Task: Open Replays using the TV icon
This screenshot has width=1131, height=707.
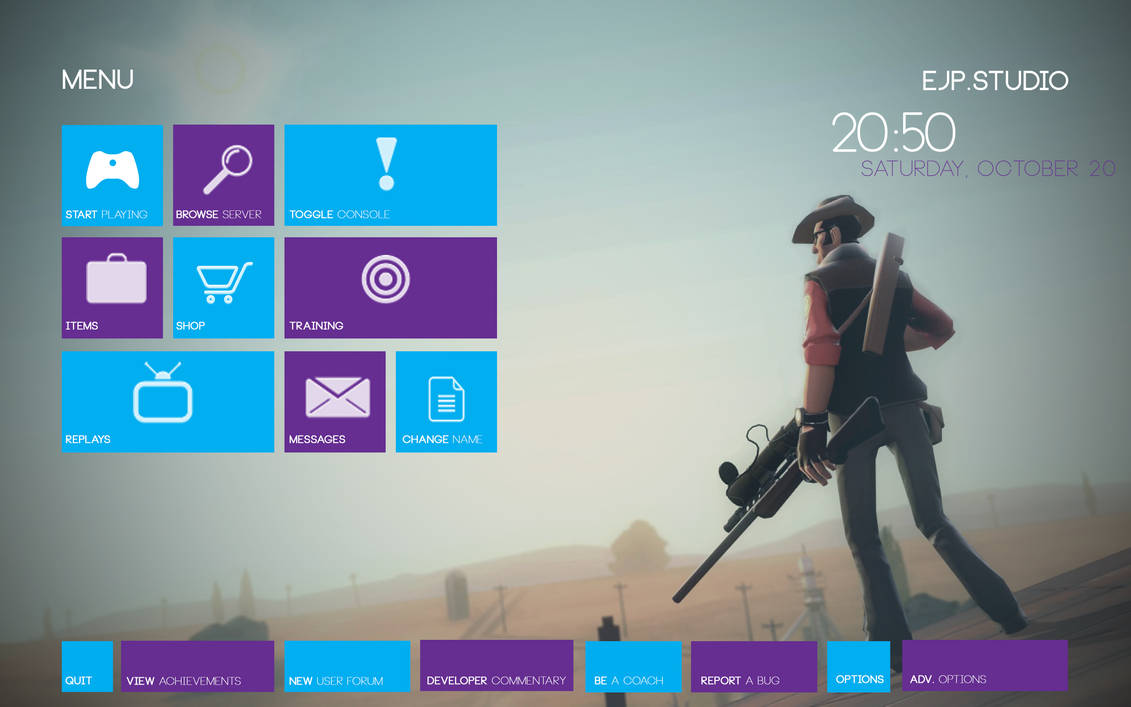Action: click(x=163, y=392)
